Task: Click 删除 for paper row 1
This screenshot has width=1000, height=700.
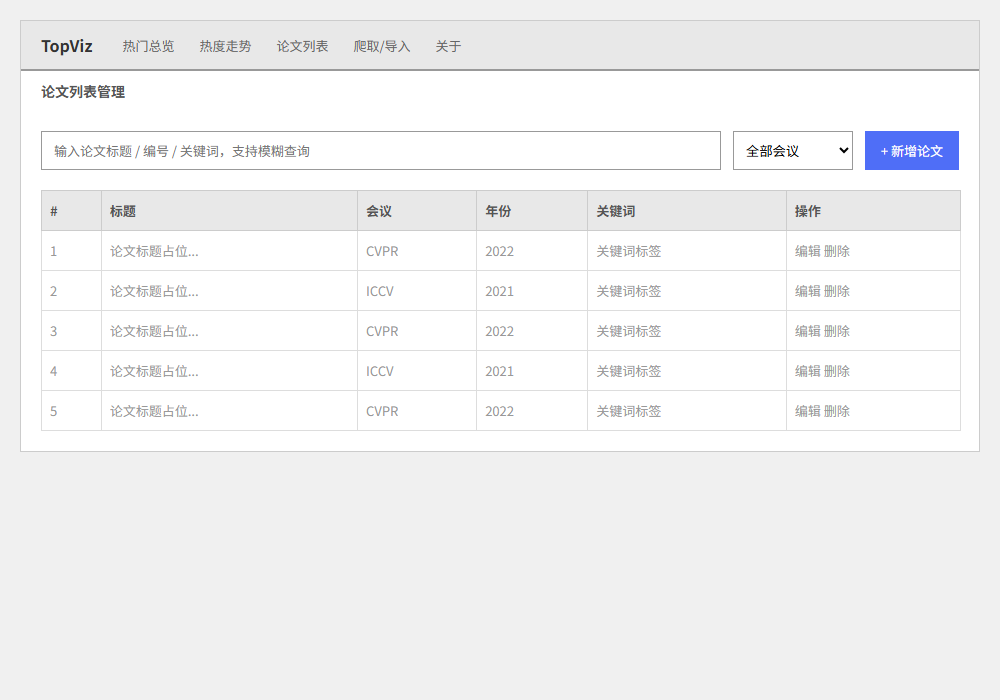Action: click(x=837, y=251)
